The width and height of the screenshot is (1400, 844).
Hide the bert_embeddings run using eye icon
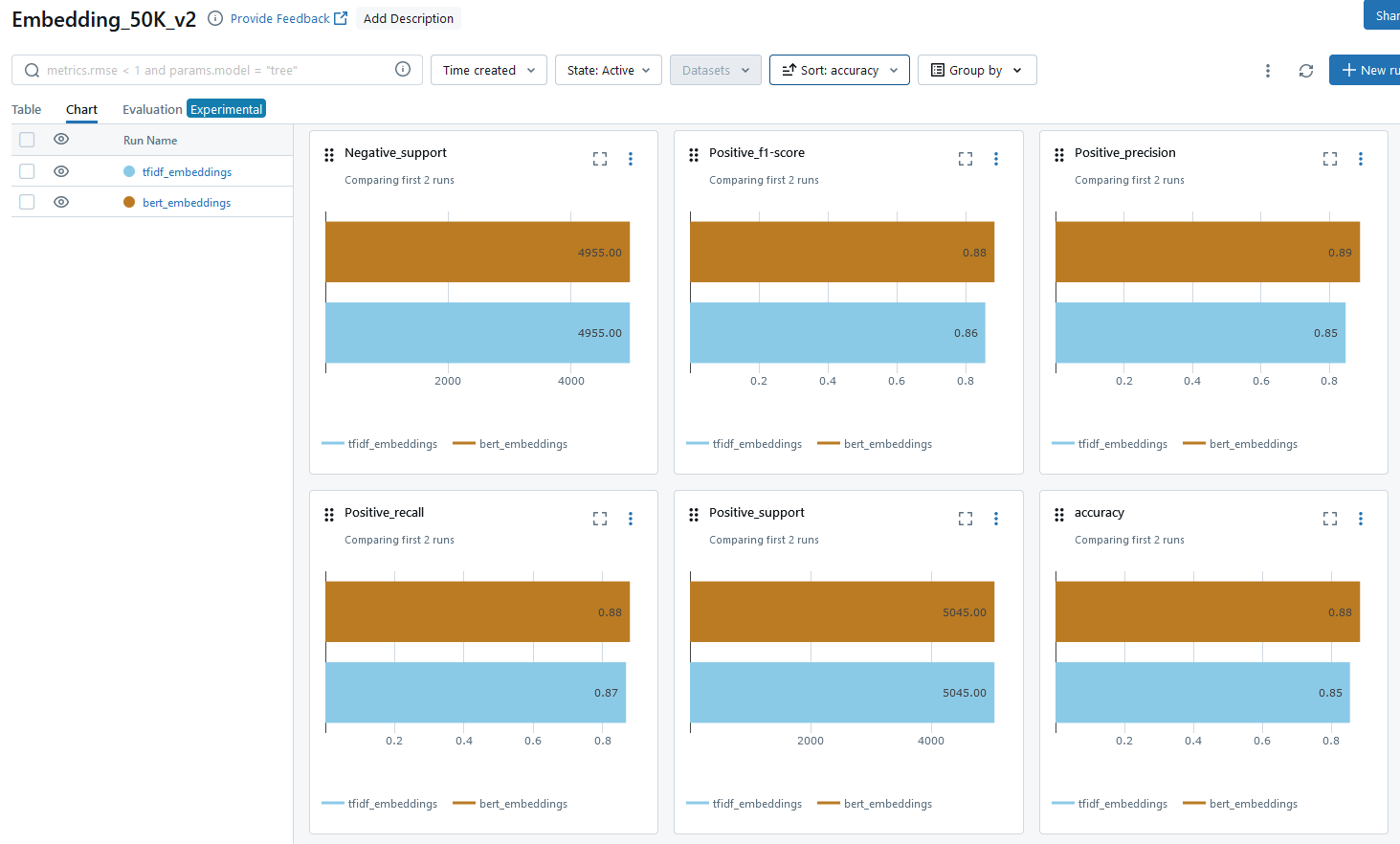coord(61,202)
